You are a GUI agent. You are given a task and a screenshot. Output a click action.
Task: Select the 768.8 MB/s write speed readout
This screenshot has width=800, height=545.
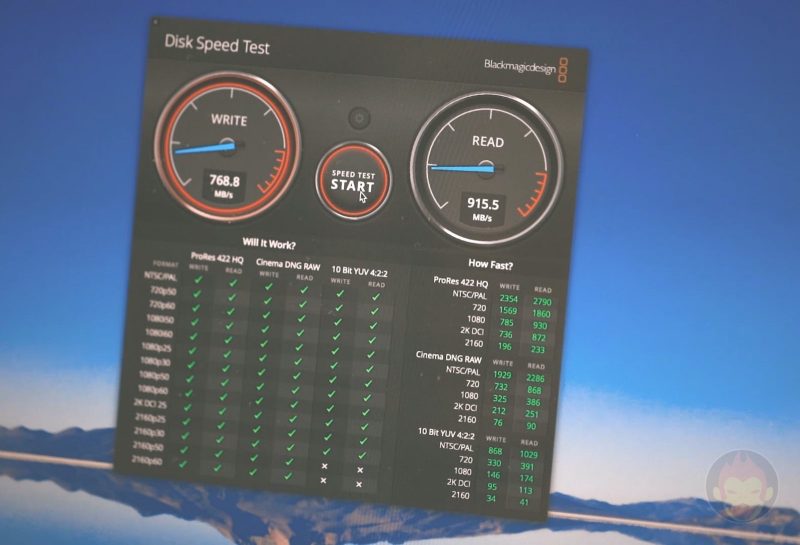tap(224, 184)
